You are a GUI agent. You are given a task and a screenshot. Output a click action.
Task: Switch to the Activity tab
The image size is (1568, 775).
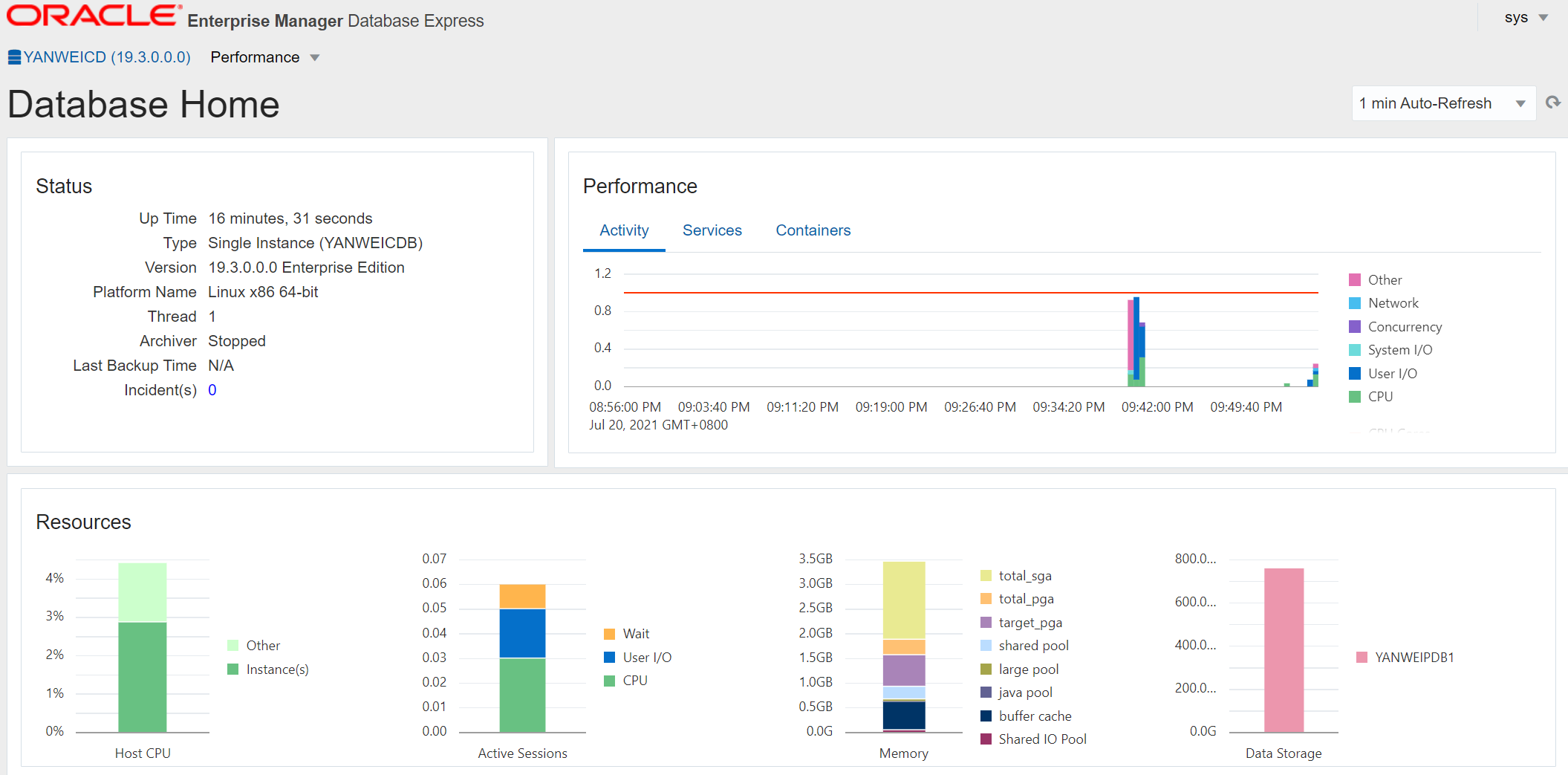click(x=624, y=230)
